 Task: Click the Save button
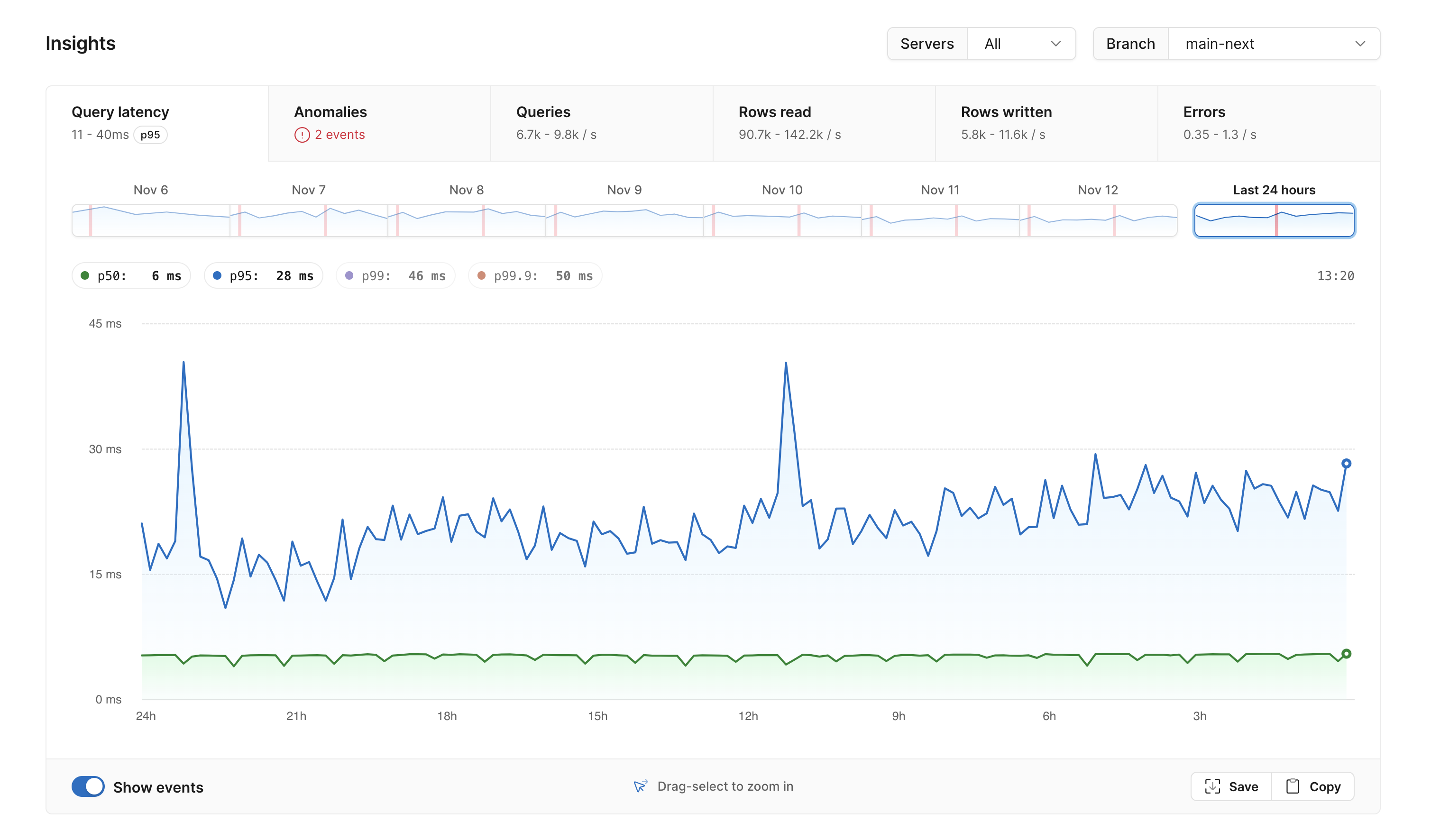[1231, 787]
